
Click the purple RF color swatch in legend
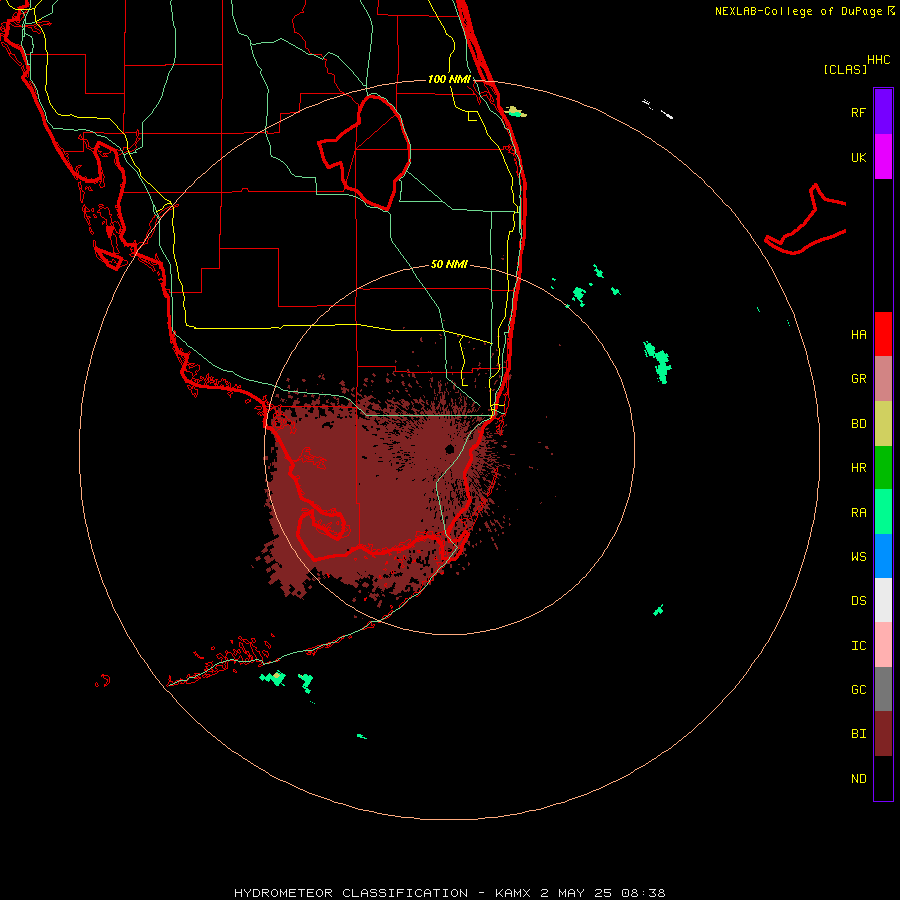(883, 112)
